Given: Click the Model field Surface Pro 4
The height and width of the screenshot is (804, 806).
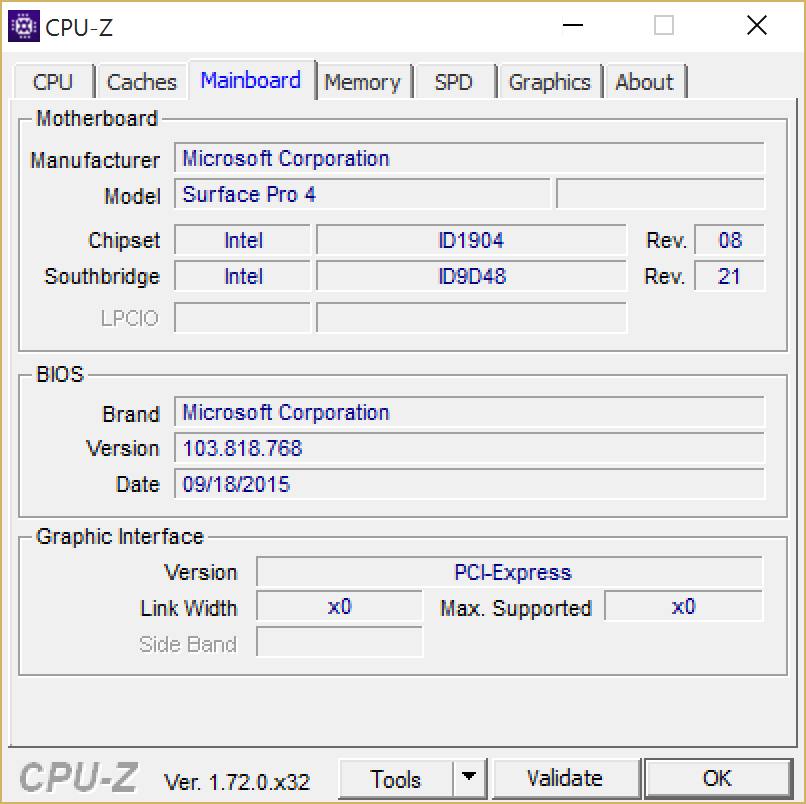Looking at the screenshot, I should 362,194.
